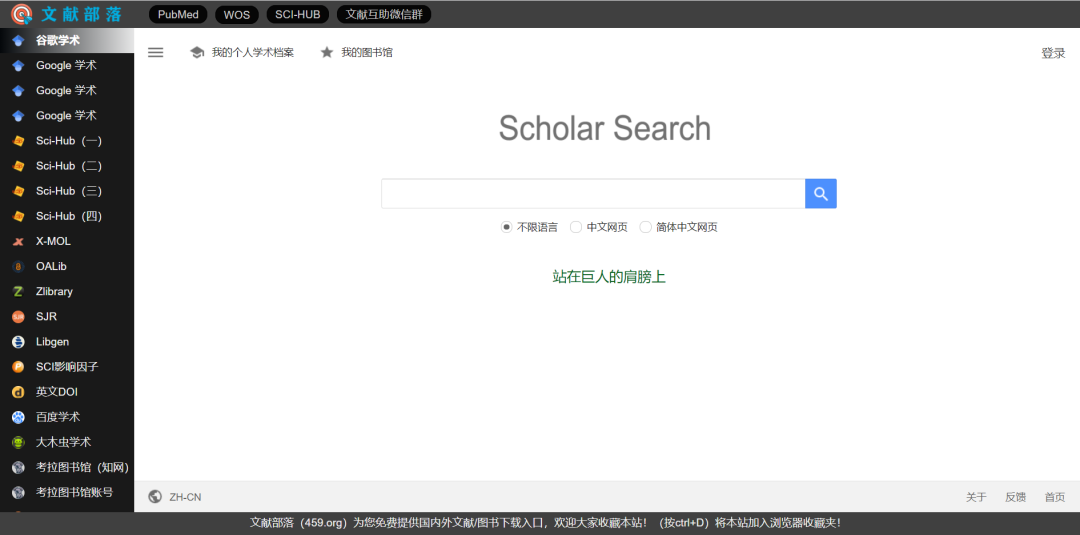The height and width of the screenshot is (535, 1080).
Task: Click the Sci-Hub（一）sidebar icon
Action: click(19, 141)
